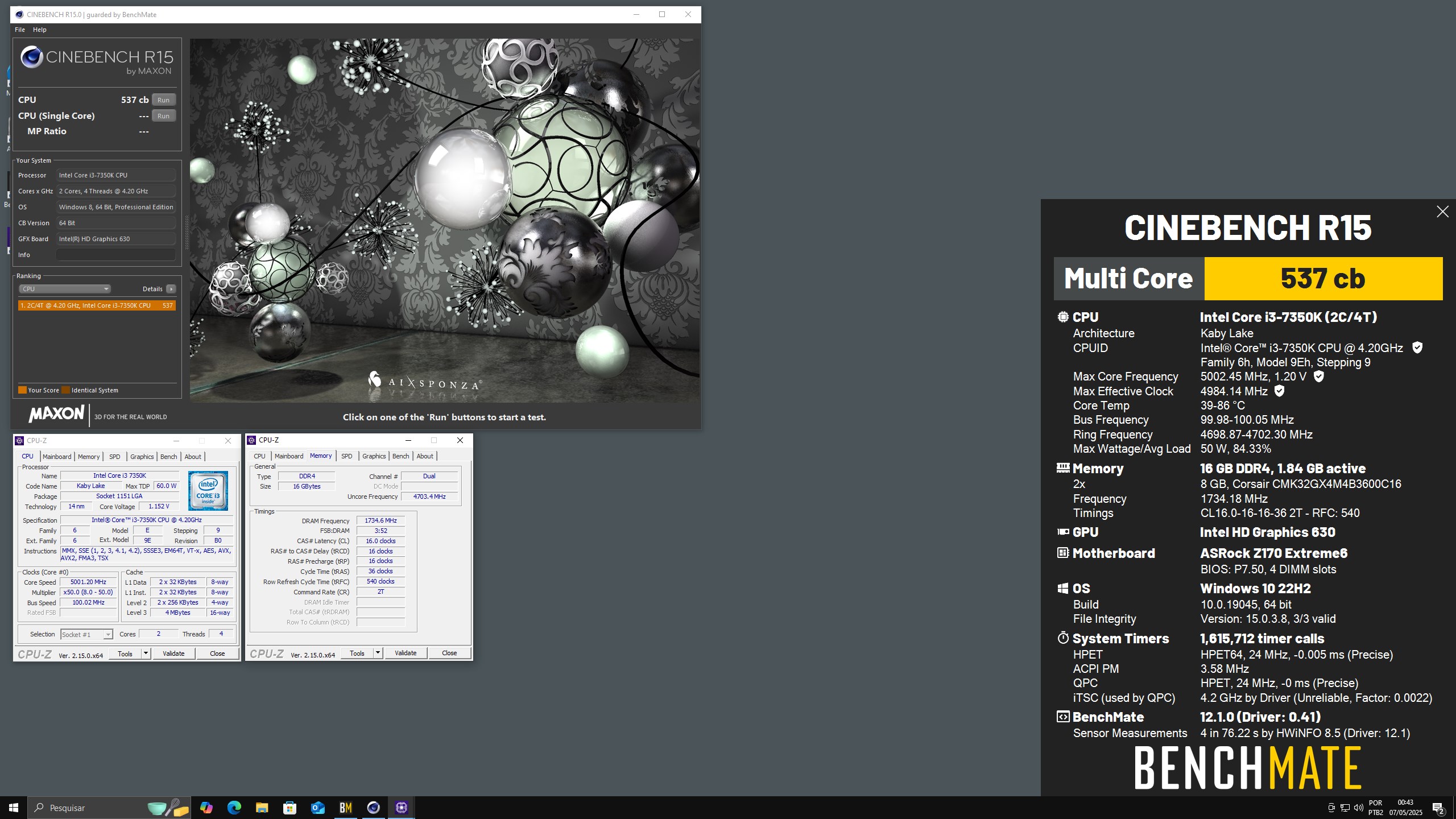Click the 537 cb Multi Core score

tap(1323, 279)
